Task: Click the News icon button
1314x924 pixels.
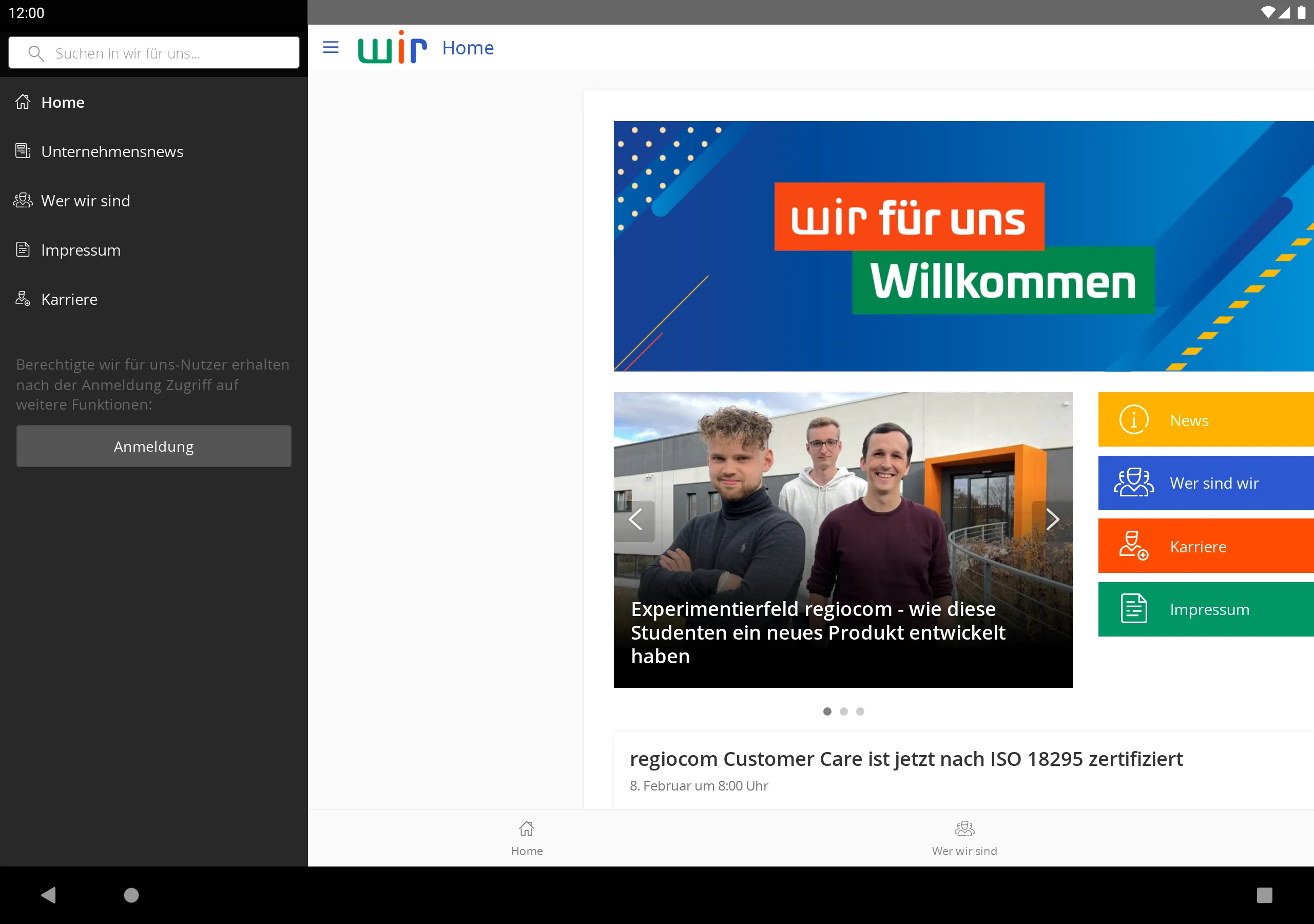Action: point(1133,420)
